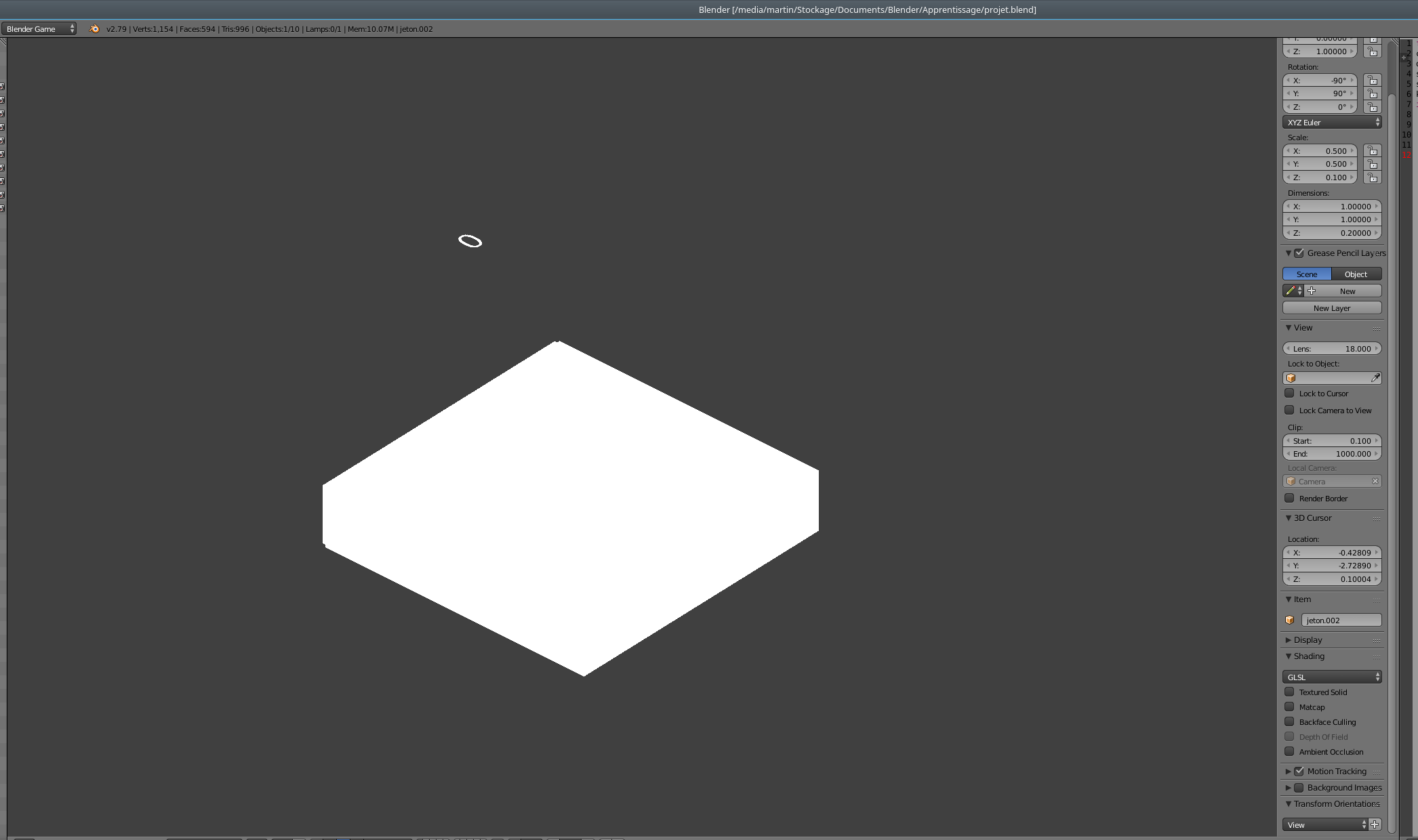The image size is (1418, 840).
Task: Open the Blender Game engine selector
Action: tap(39, 29)
